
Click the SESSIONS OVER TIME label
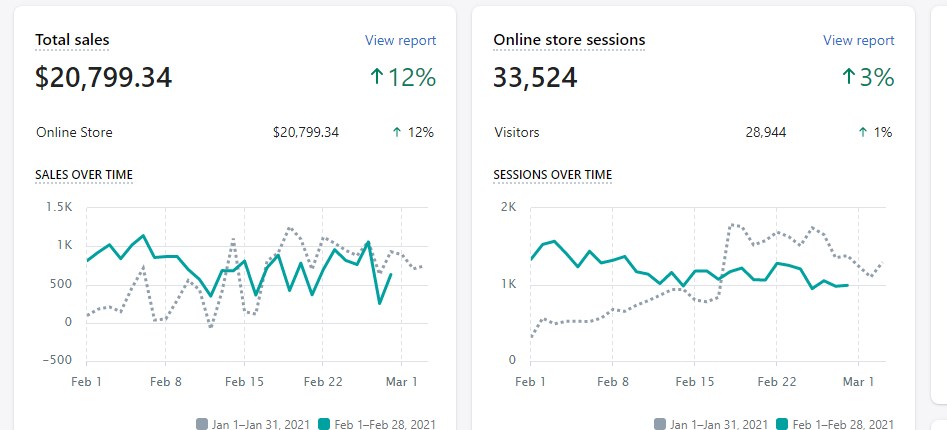[x=553, y=175]
